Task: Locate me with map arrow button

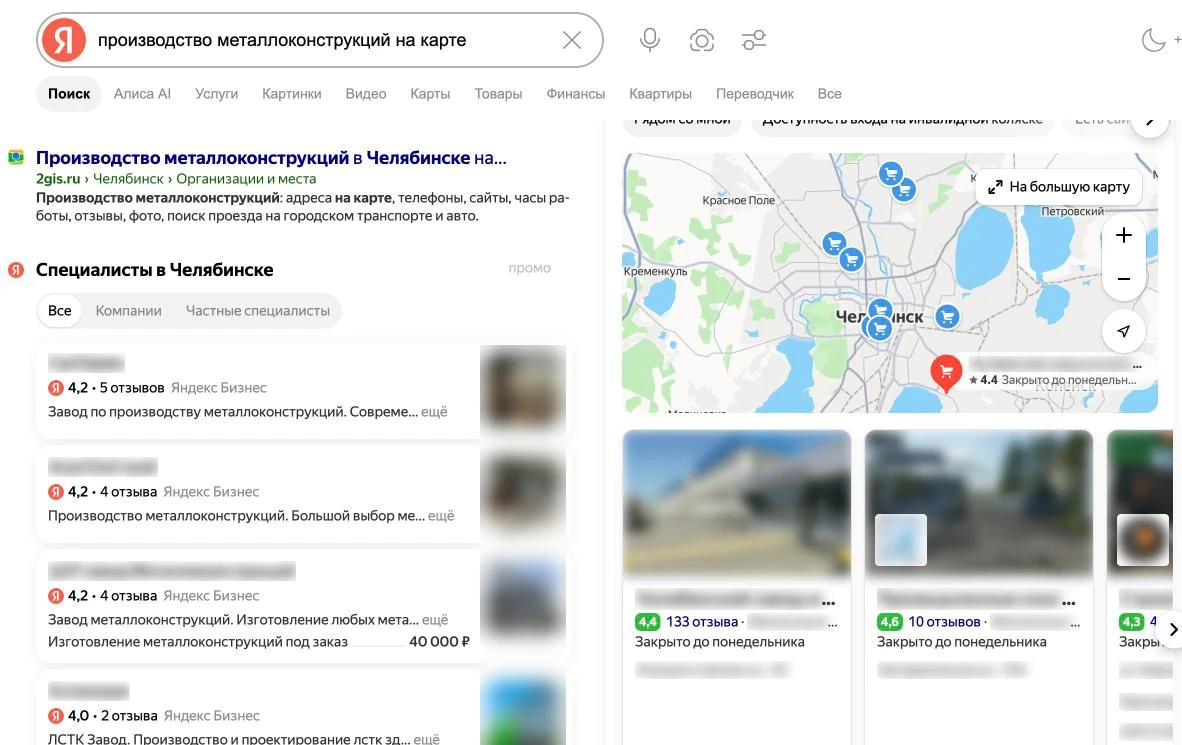Action: (x=1123, y=331)
